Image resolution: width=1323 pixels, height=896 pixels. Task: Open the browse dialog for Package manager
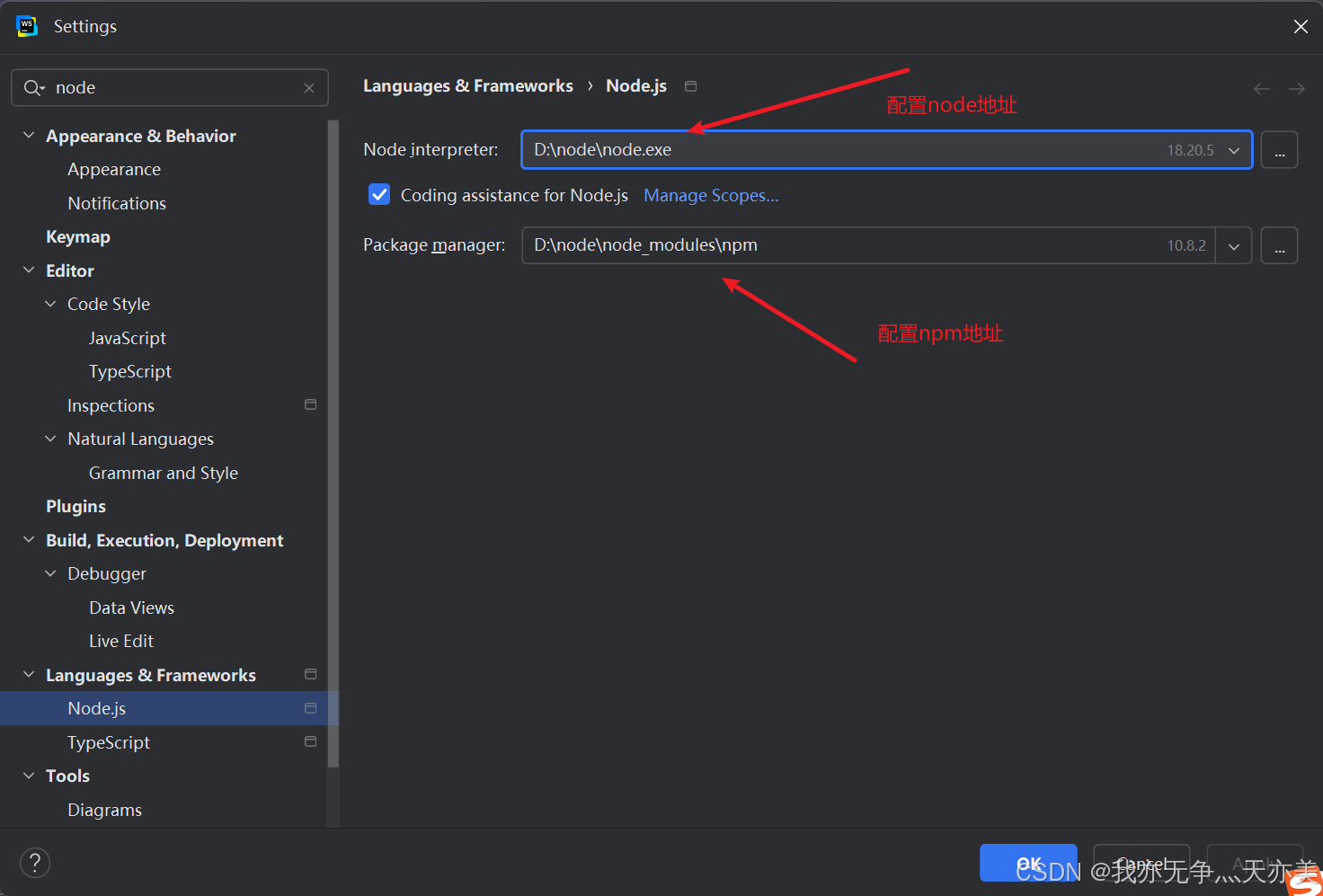[x=1279, y=244]
